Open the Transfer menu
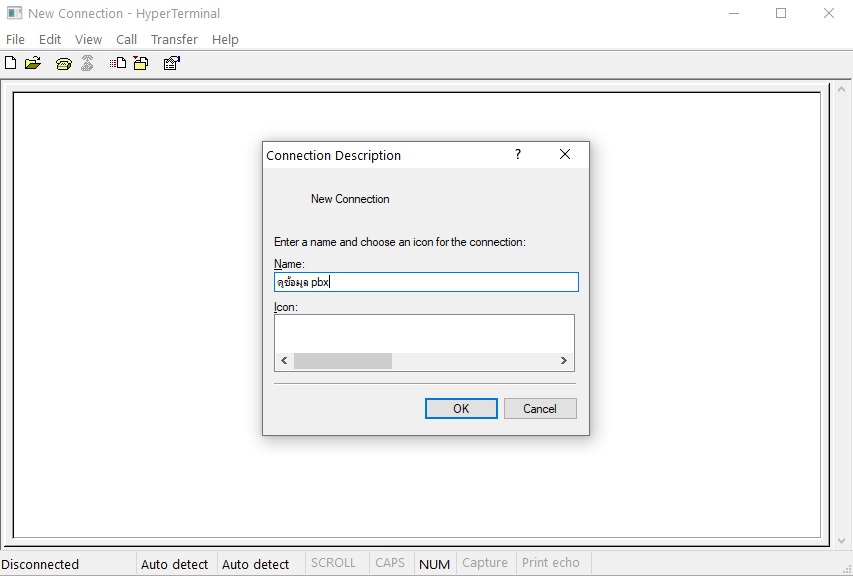Viewport: 853px width, 576px height. point(174,39)
